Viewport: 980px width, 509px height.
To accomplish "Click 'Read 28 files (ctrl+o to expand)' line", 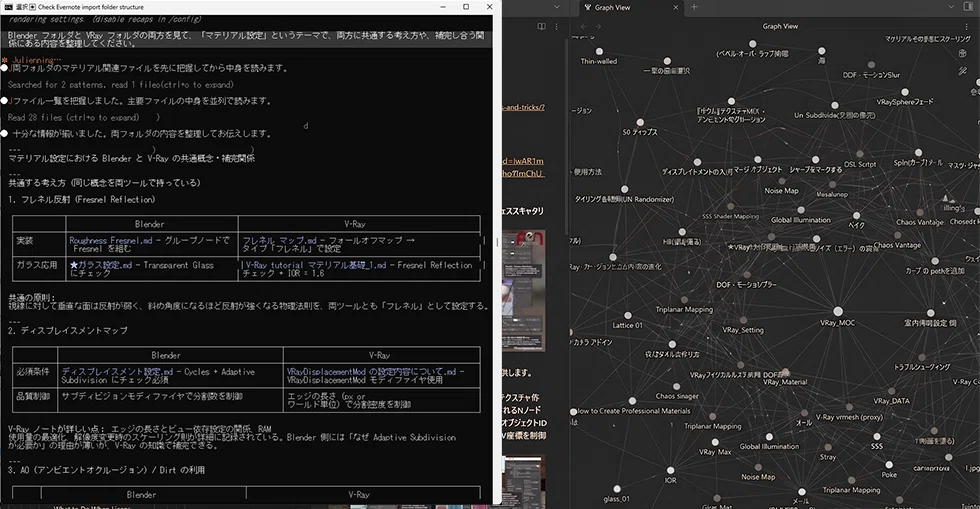I will (x=74, y=117).
